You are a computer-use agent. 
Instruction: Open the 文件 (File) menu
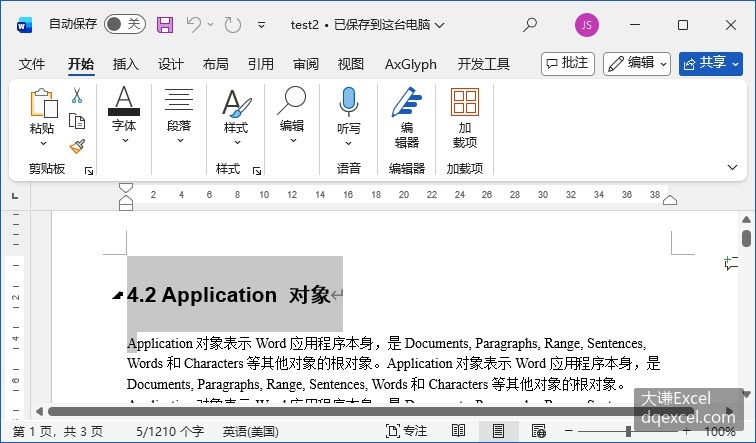tap(32, 64)
